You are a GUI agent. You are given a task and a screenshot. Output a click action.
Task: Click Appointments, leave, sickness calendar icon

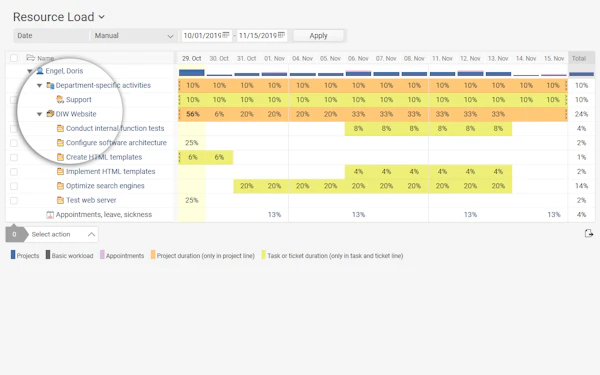(50, 215)
